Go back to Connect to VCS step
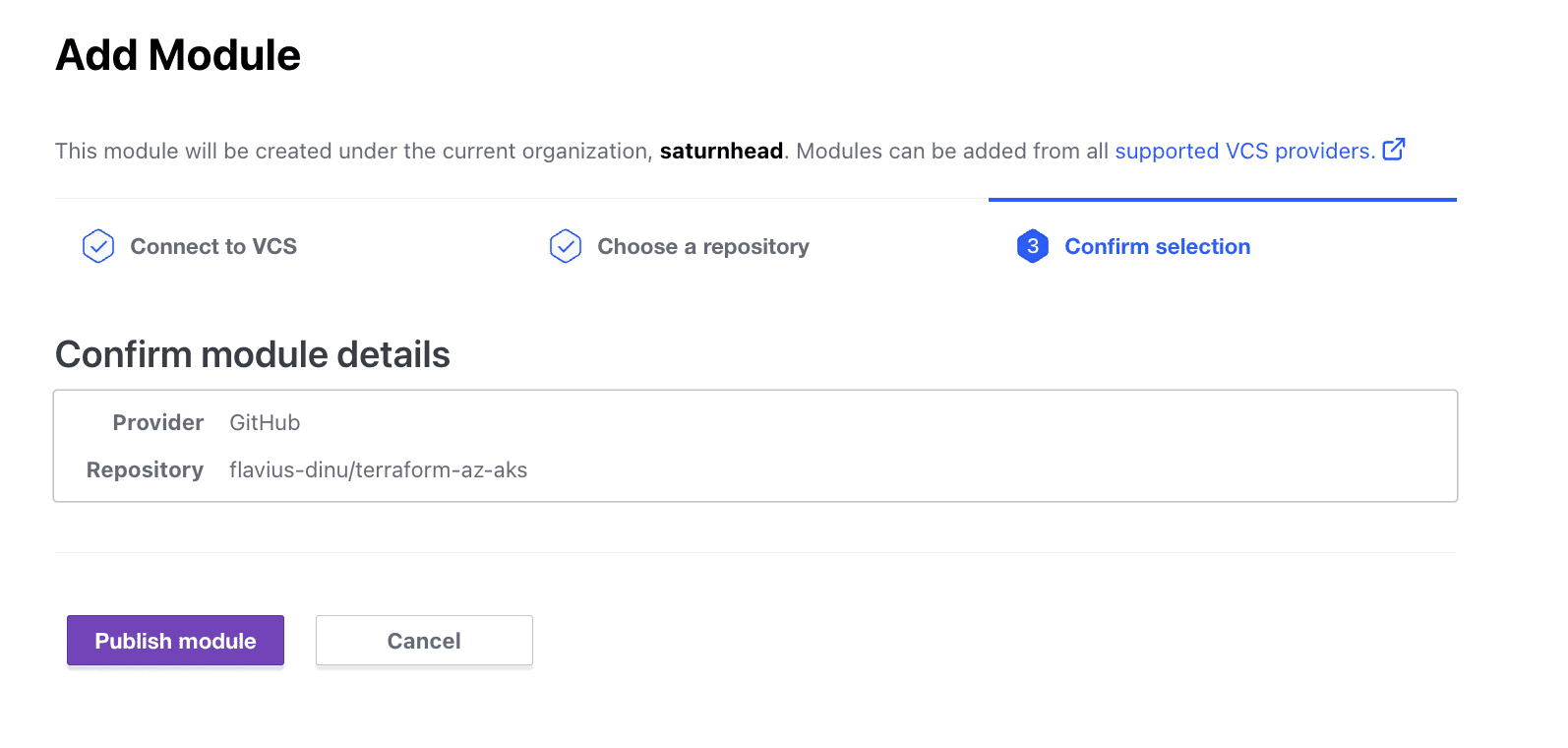 tap(213, 246)
